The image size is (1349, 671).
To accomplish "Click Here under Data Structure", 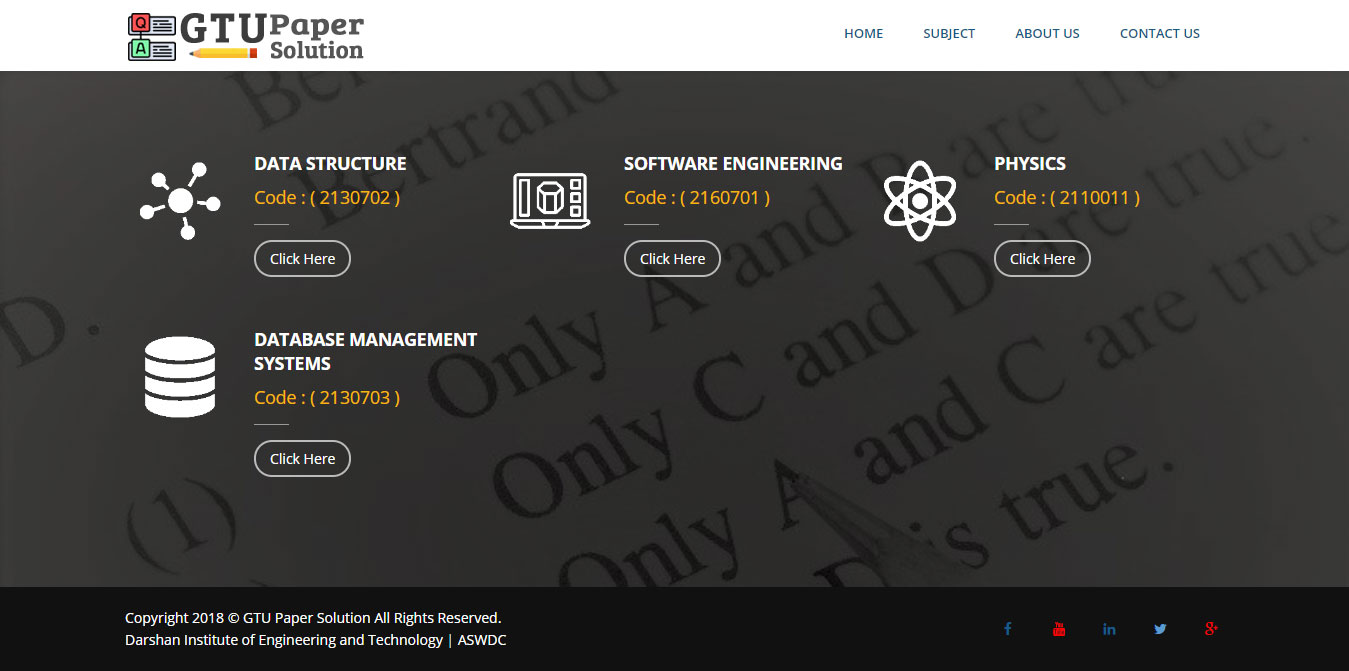I will pos(302,258).
